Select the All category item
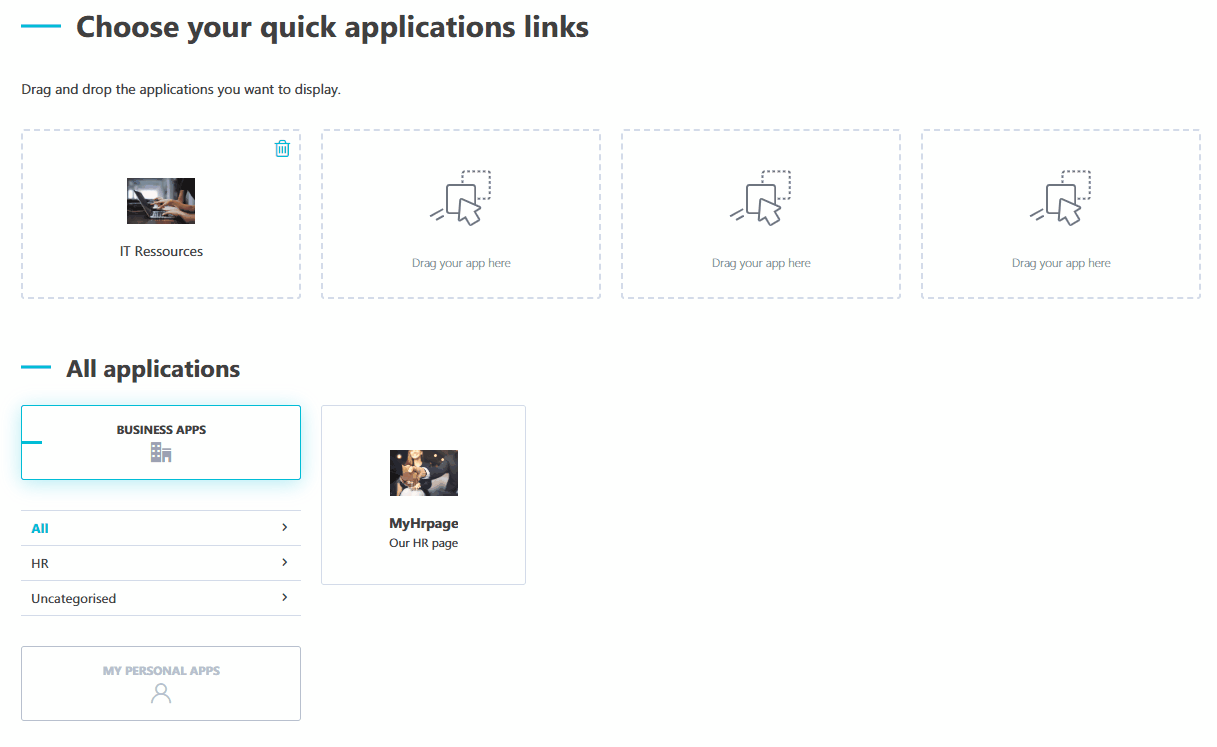This screenshot has width=1217, height=747. coord(161,528)
